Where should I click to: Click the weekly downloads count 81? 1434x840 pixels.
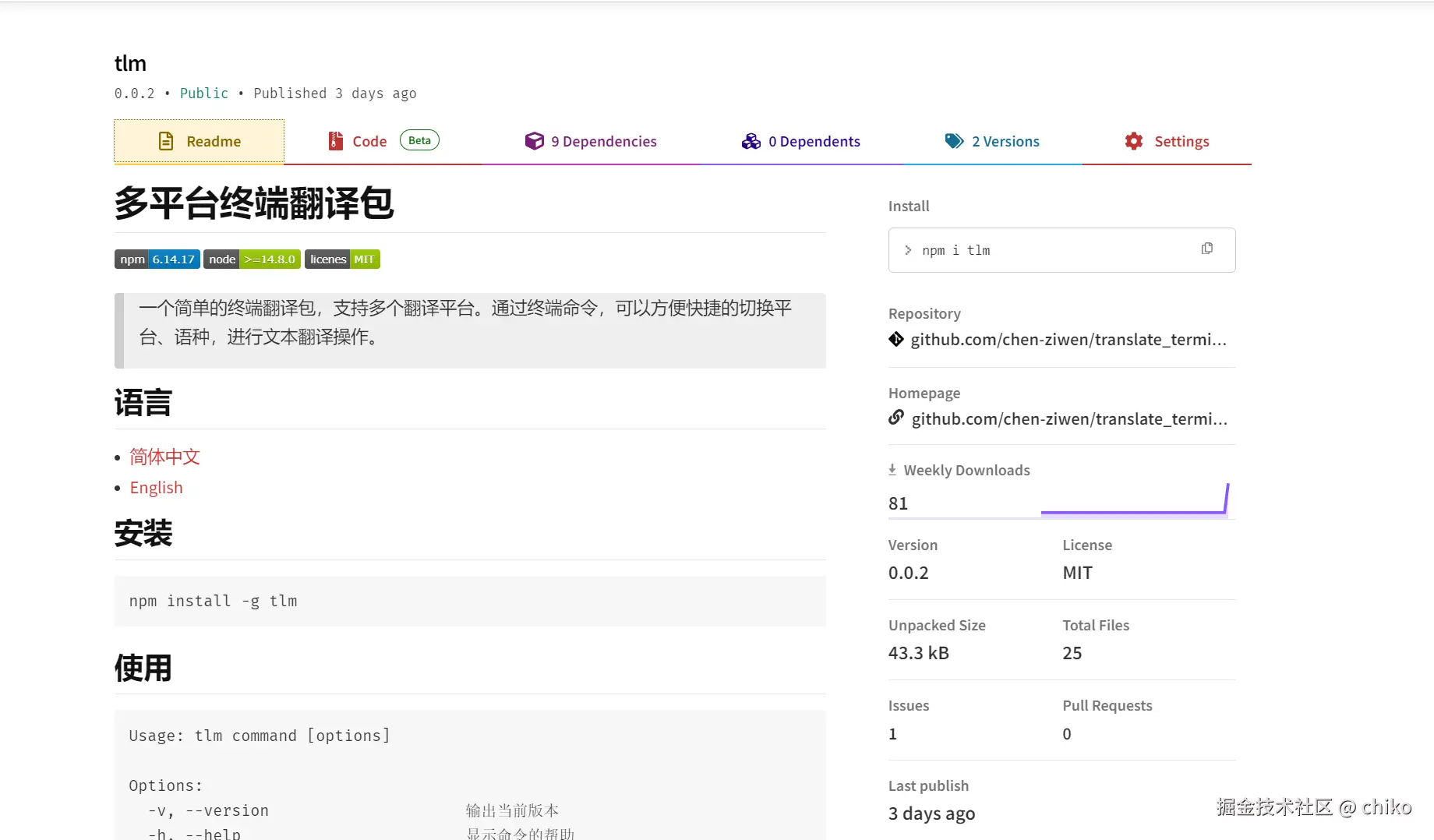click(898, 503)
